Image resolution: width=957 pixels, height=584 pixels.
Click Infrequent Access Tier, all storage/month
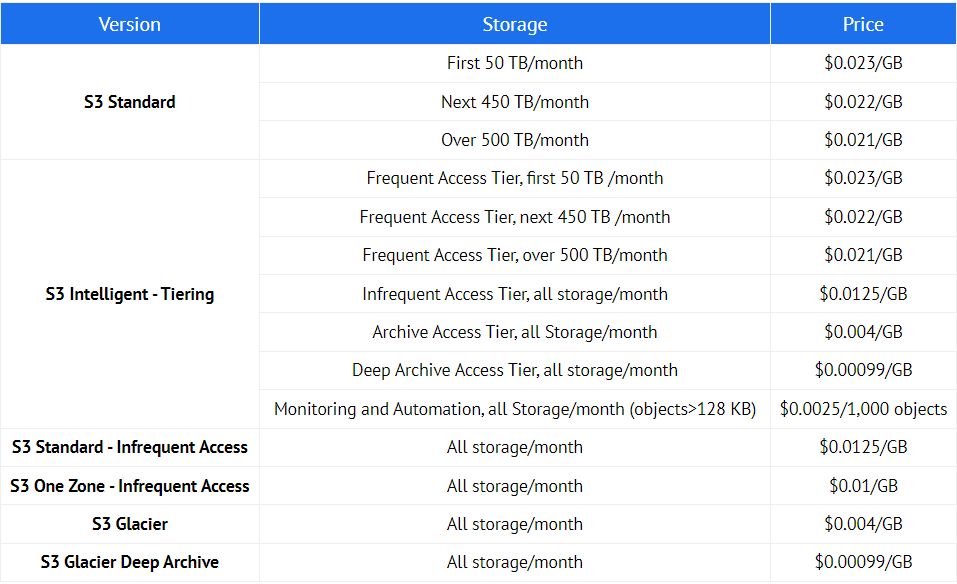pyautogui.click(x=514, y=294)
